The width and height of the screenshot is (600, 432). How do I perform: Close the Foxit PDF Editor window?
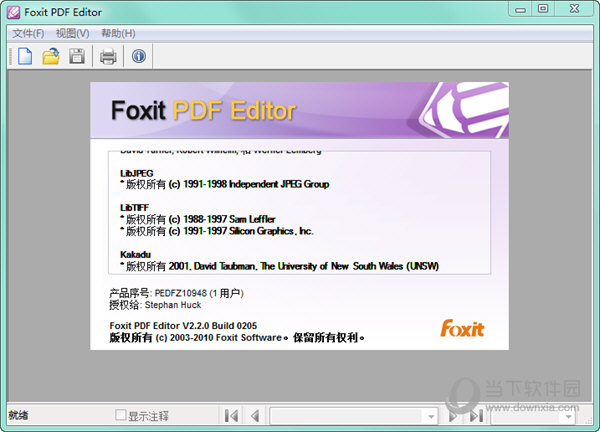point(574,9)
